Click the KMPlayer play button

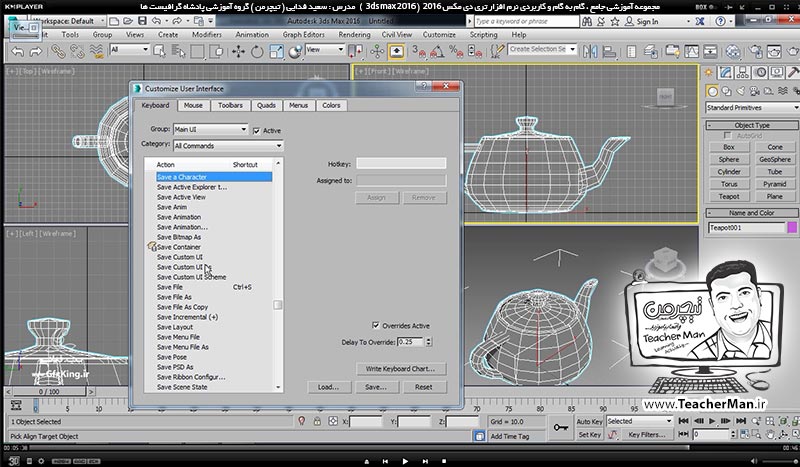coord(405,461)
